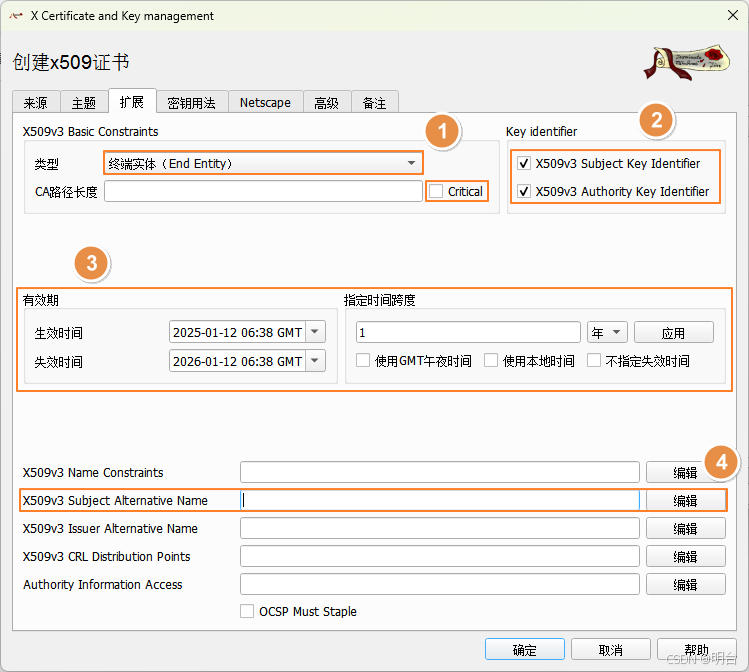Switch to the 高级 tab
The width and height of the screenshot is (749, 672).
[327, 102]
